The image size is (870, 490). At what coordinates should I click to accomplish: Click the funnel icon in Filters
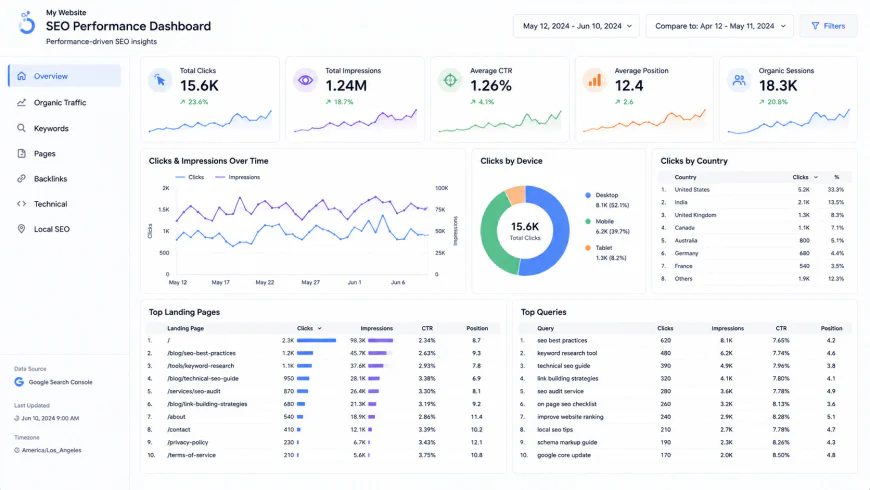tap(815, 26)
